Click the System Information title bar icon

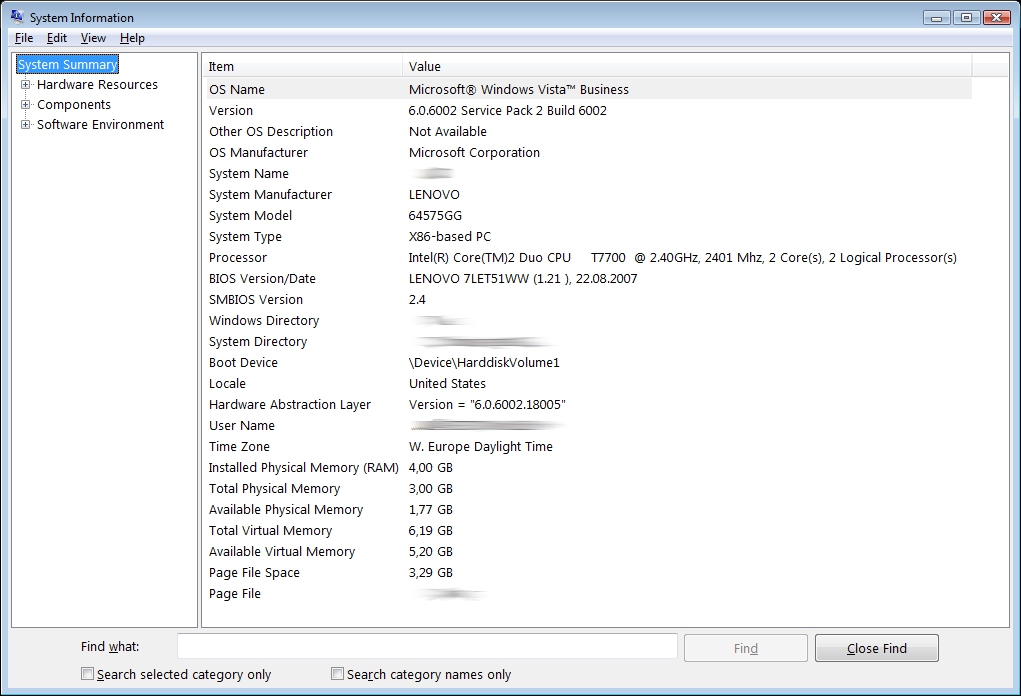tap(17, 17)
